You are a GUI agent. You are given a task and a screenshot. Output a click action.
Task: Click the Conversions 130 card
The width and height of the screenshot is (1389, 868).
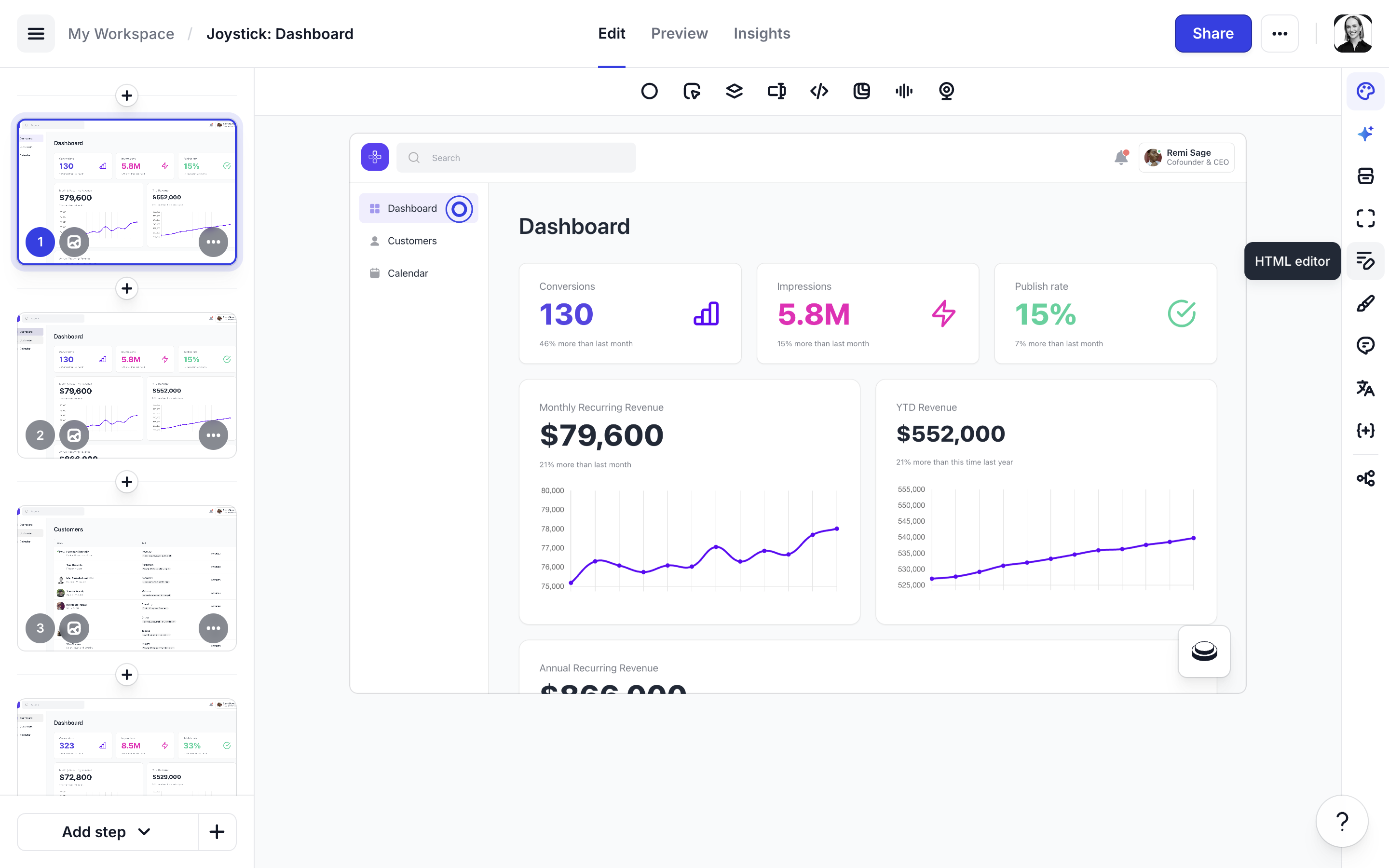[x=630, y=313]
